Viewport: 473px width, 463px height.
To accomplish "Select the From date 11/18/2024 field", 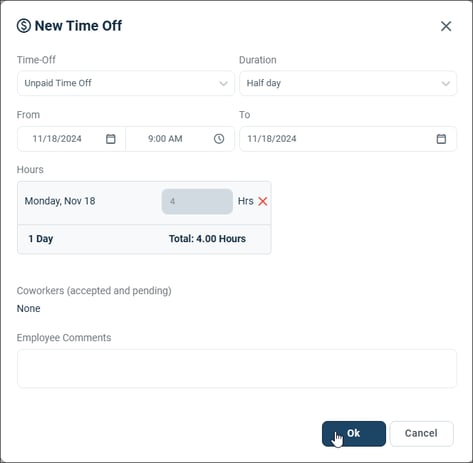I will tap(71, 139).
